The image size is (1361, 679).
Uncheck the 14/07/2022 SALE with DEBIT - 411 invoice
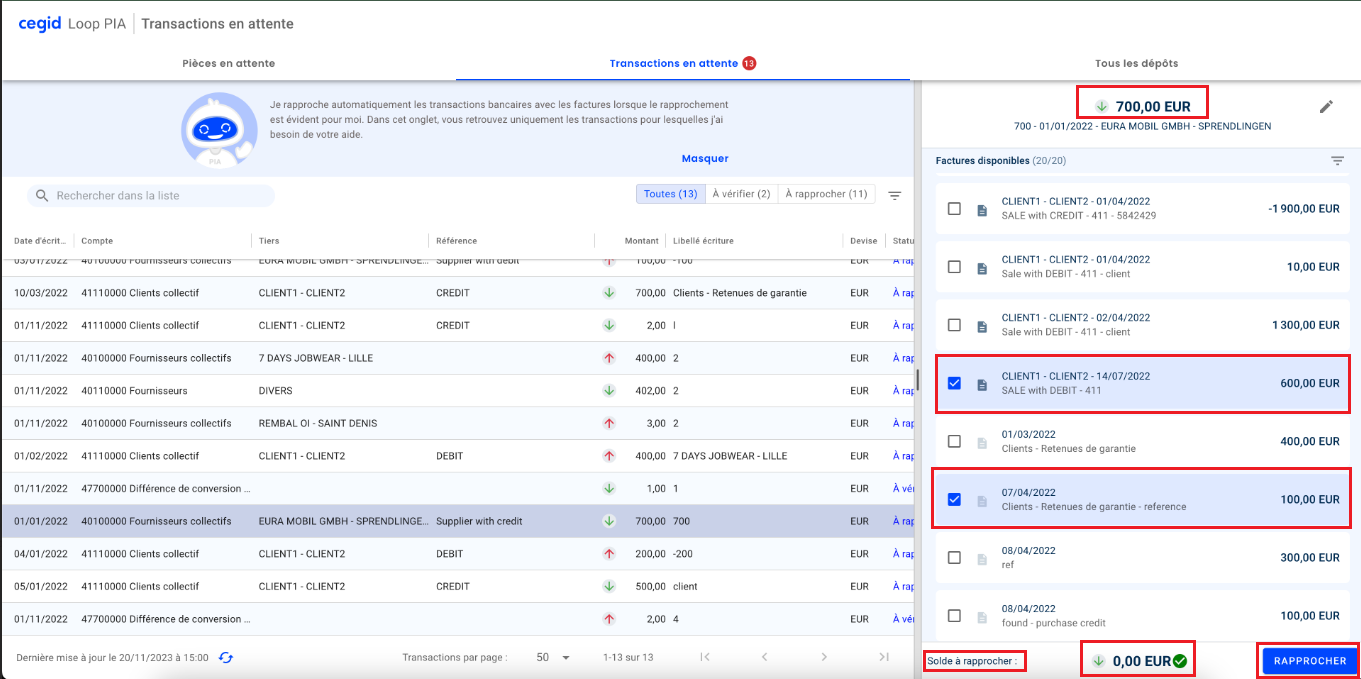tap(954, 384)
